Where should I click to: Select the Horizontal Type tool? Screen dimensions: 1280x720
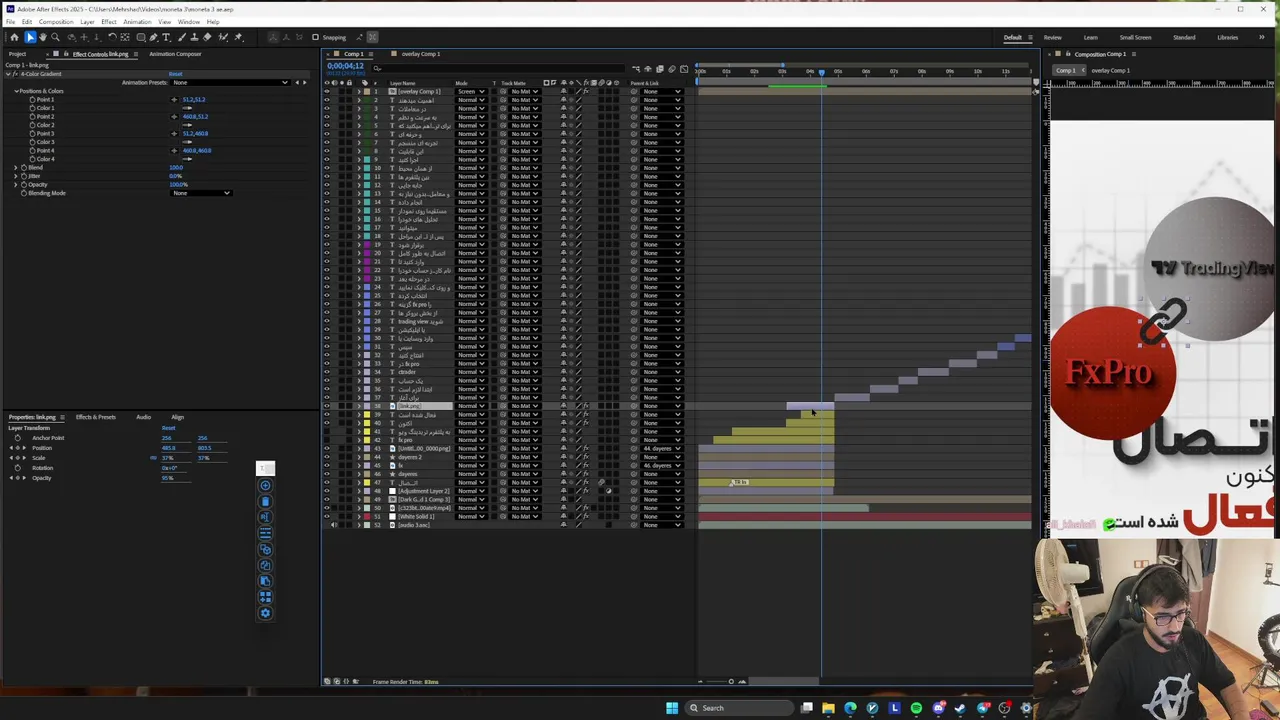click(167, 37)
